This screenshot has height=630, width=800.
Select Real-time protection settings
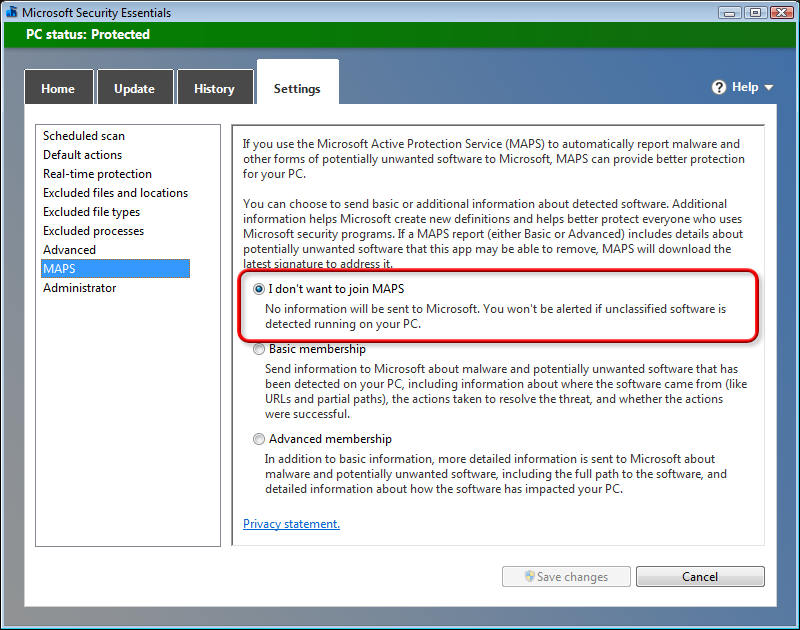tap(97, 174)
